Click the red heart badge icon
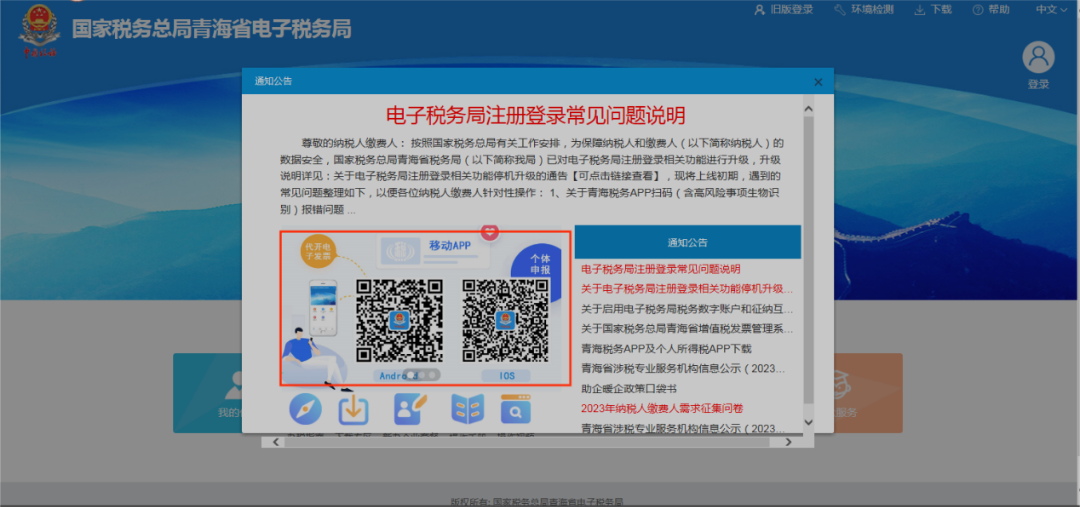The height and width of the screenshot is (507, 1080). pyautogui.click(x=489, y=232)
